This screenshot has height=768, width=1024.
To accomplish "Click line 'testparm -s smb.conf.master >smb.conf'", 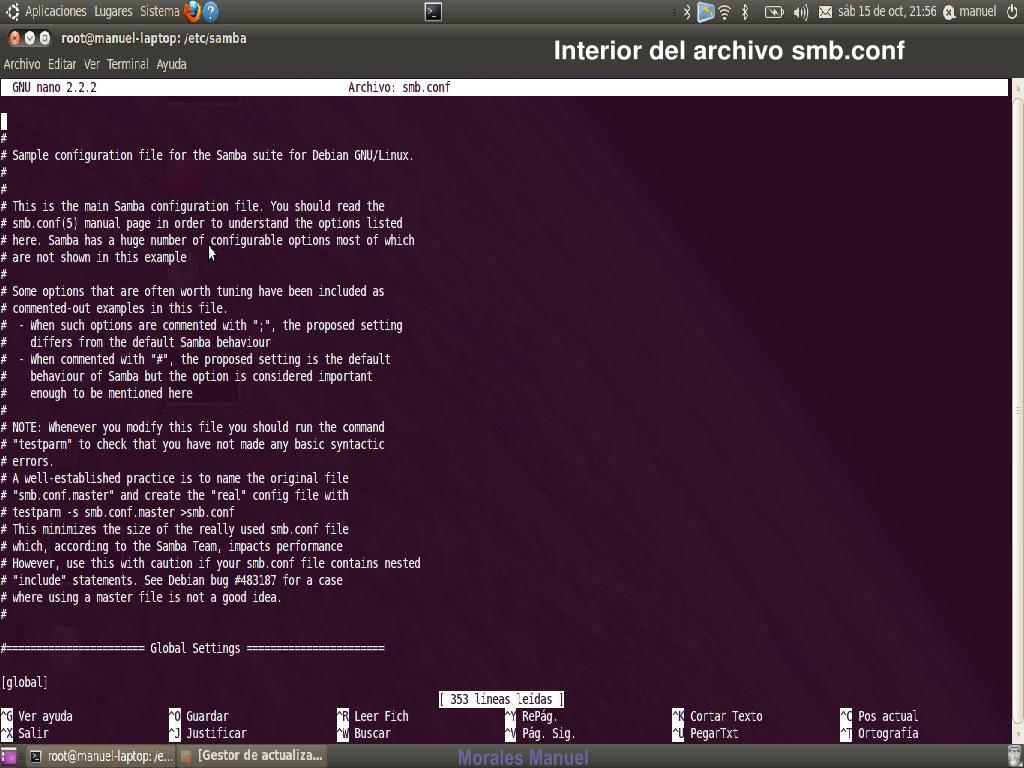I will (118, 512).
